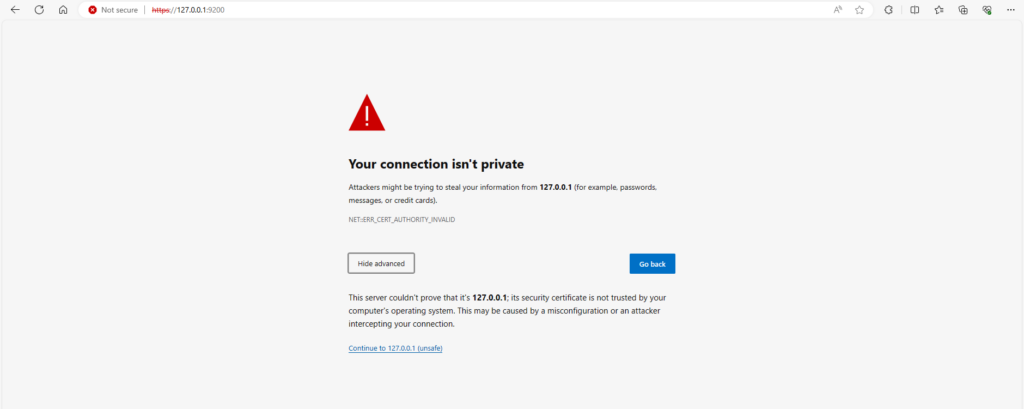Go to the browser home page icon
Viewport: 1024px width, 409px height.
[x=63, y=10]
